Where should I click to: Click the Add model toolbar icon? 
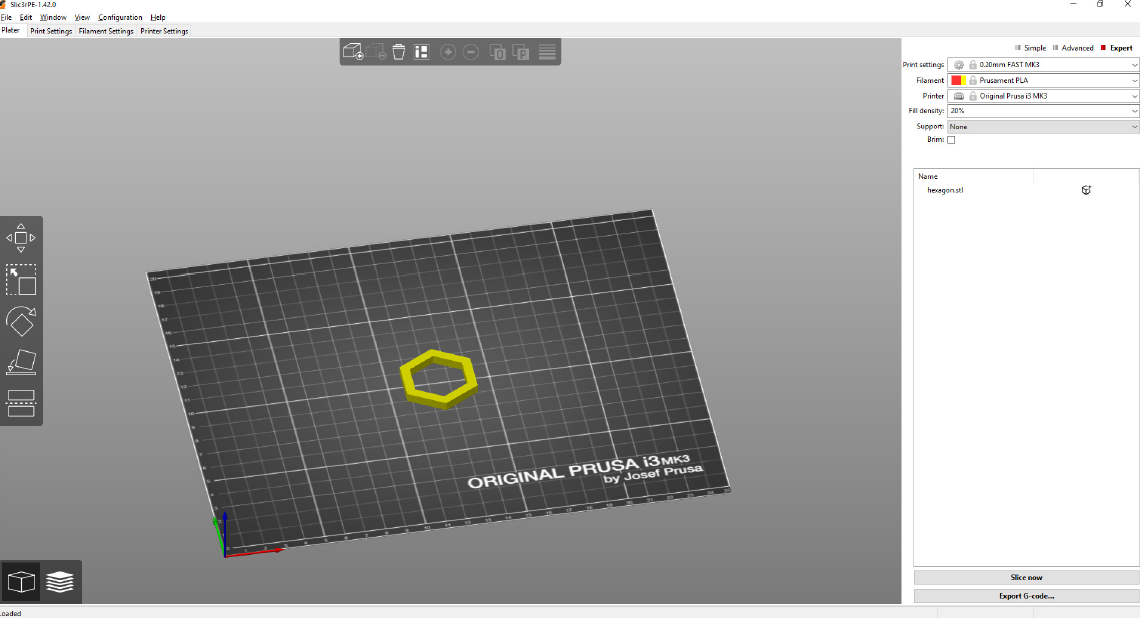(352, 52)
